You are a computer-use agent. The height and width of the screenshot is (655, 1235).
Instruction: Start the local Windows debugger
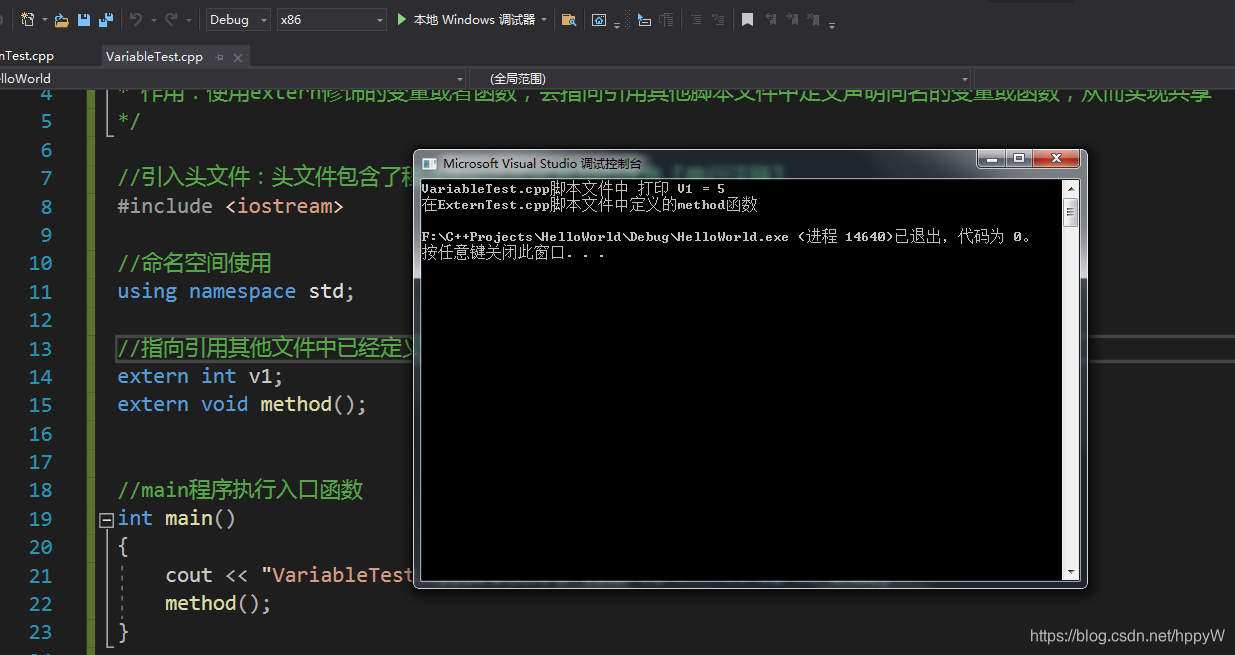[465, 19]
